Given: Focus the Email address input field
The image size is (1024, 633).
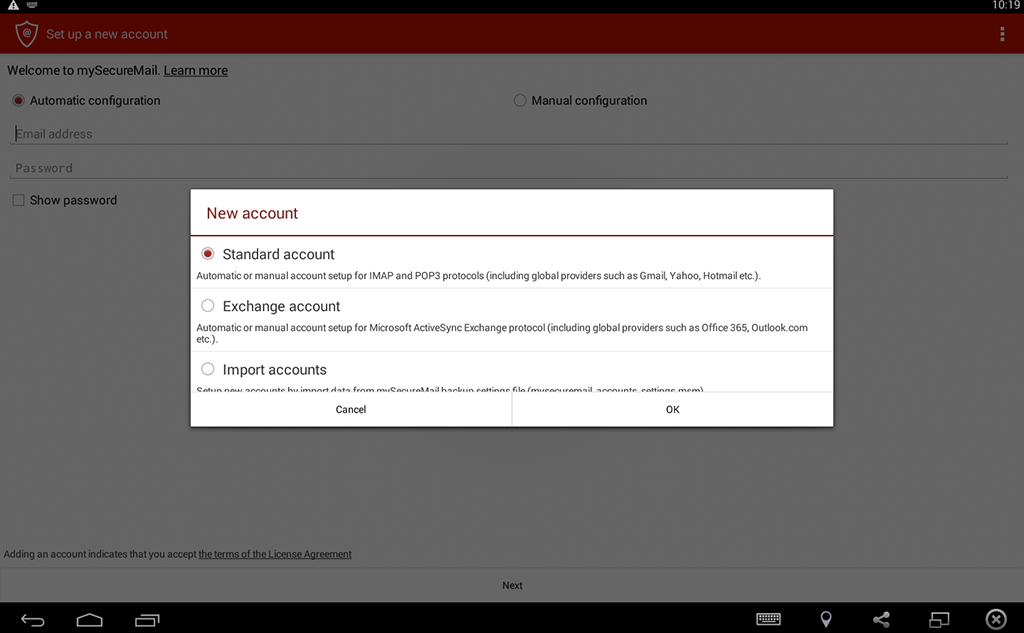Looking at the screenshot, I should (x=509, y=134).
